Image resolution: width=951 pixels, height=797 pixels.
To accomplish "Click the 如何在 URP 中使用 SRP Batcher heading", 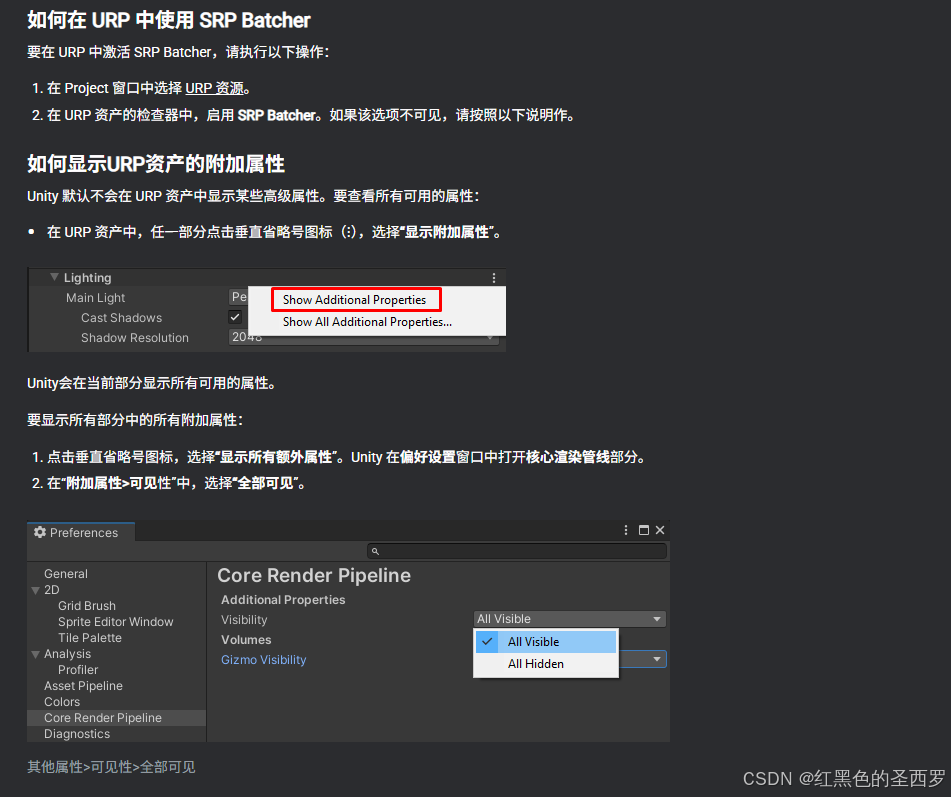I will [x=169, y=20].
